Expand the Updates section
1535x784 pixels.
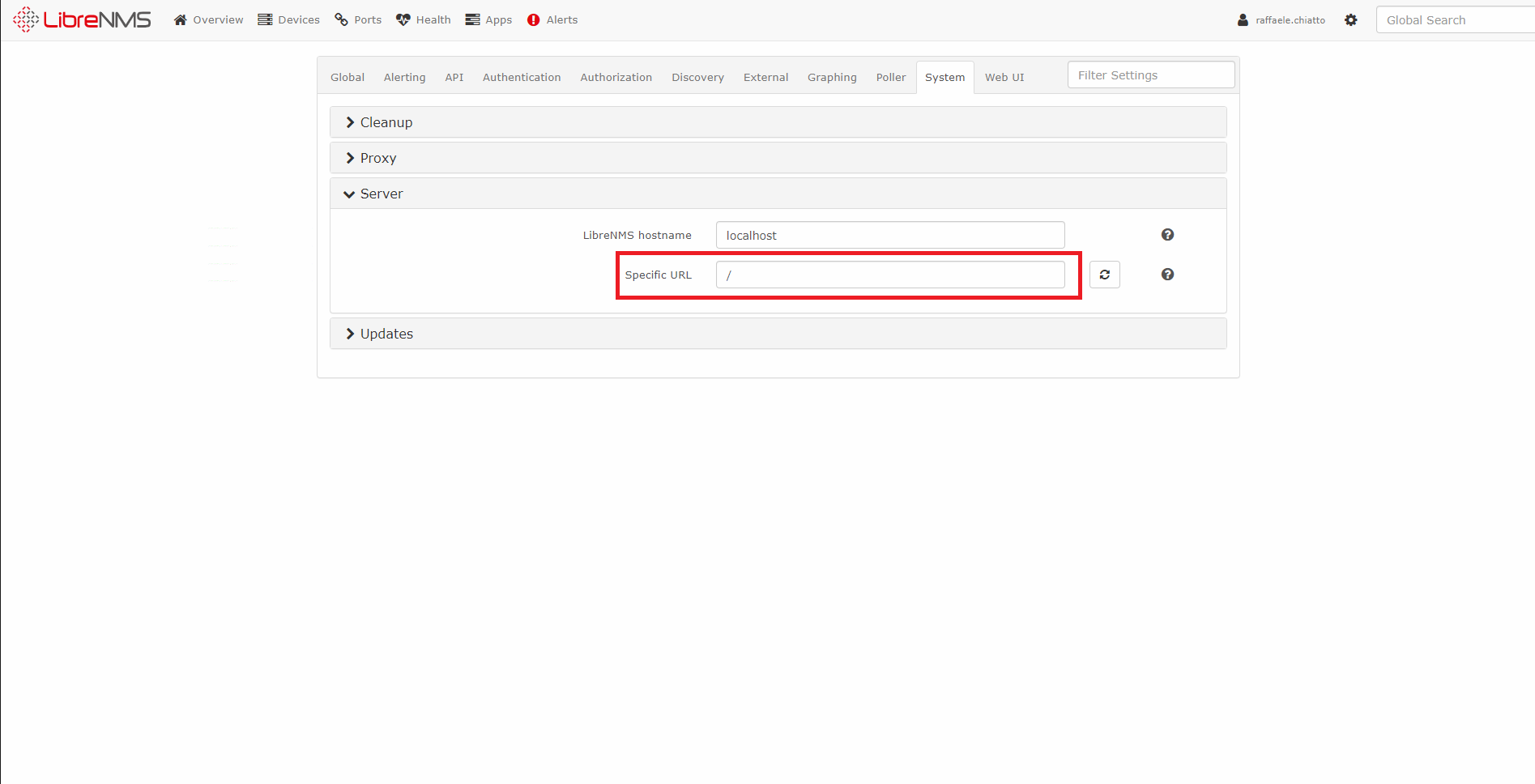(x=778, y=334)
